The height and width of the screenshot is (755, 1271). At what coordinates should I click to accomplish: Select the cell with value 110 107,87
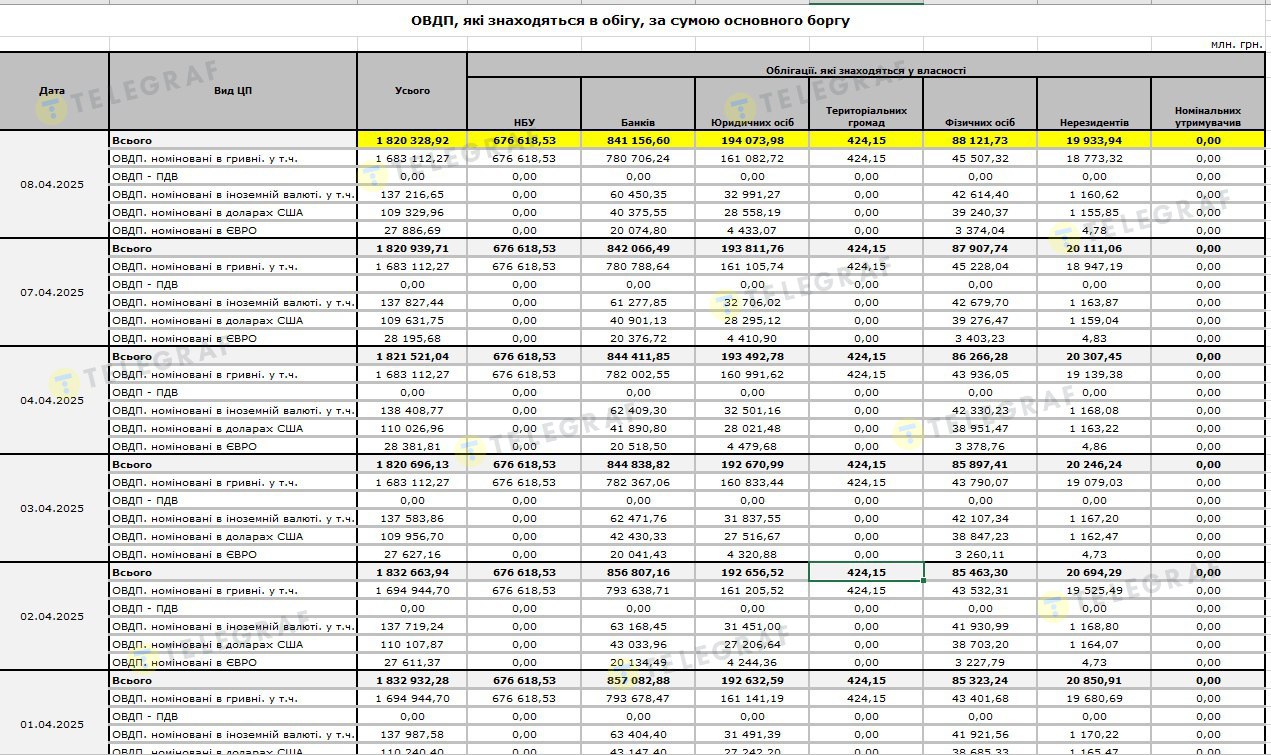(412, 644)
